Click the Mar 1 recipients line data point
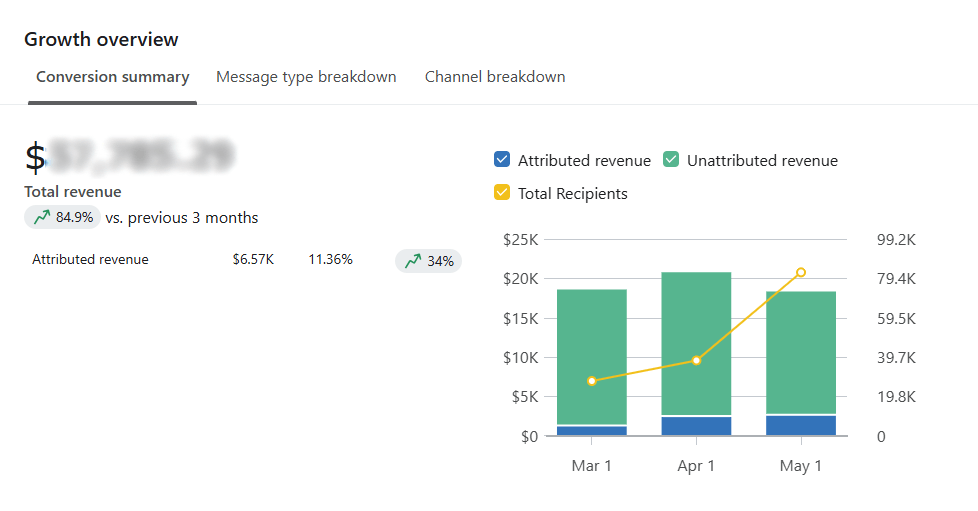The height and width of the screenshot is (511, 978). click(592, 381)
